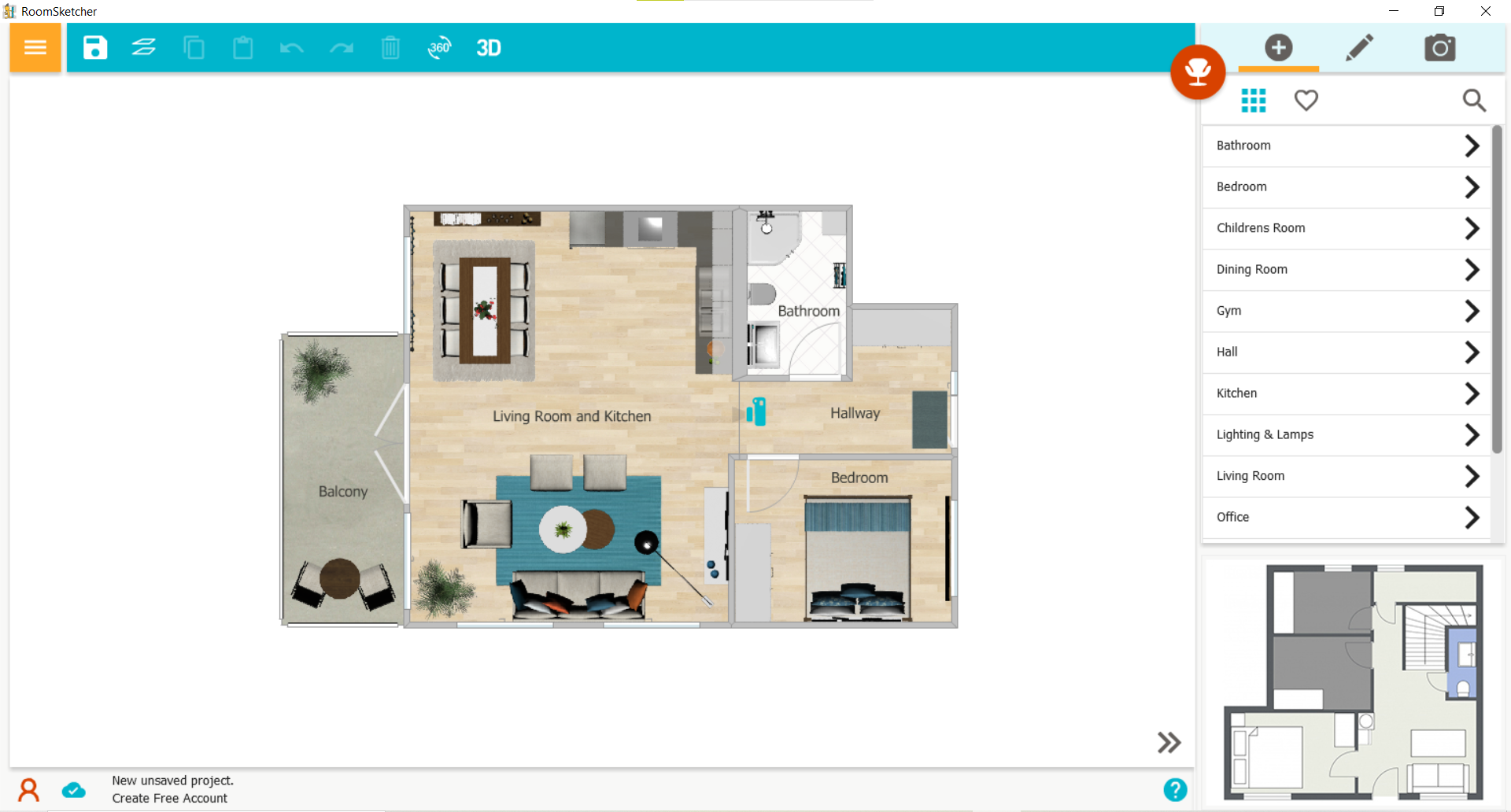Select the blue selected object in the hallway
The image size is (1511, 812).
[x=756, y=412]
